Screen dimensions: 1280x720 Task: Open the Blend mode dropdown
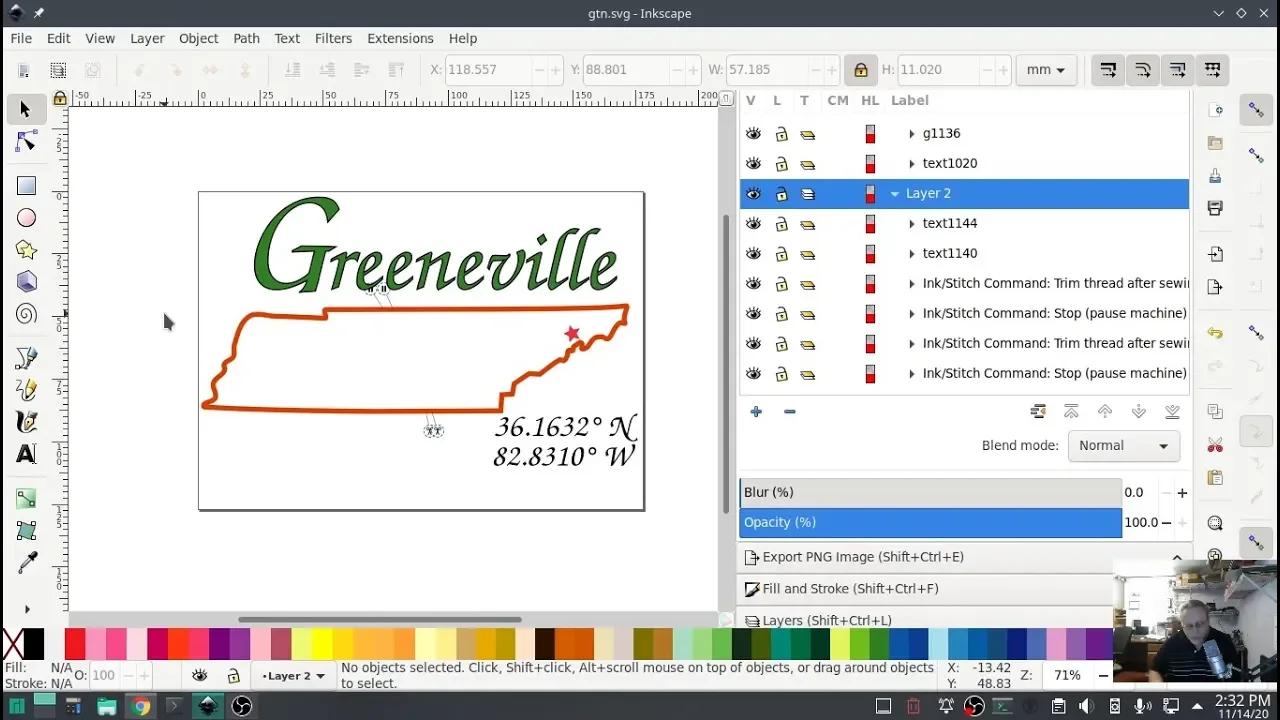pos(1123,446)
